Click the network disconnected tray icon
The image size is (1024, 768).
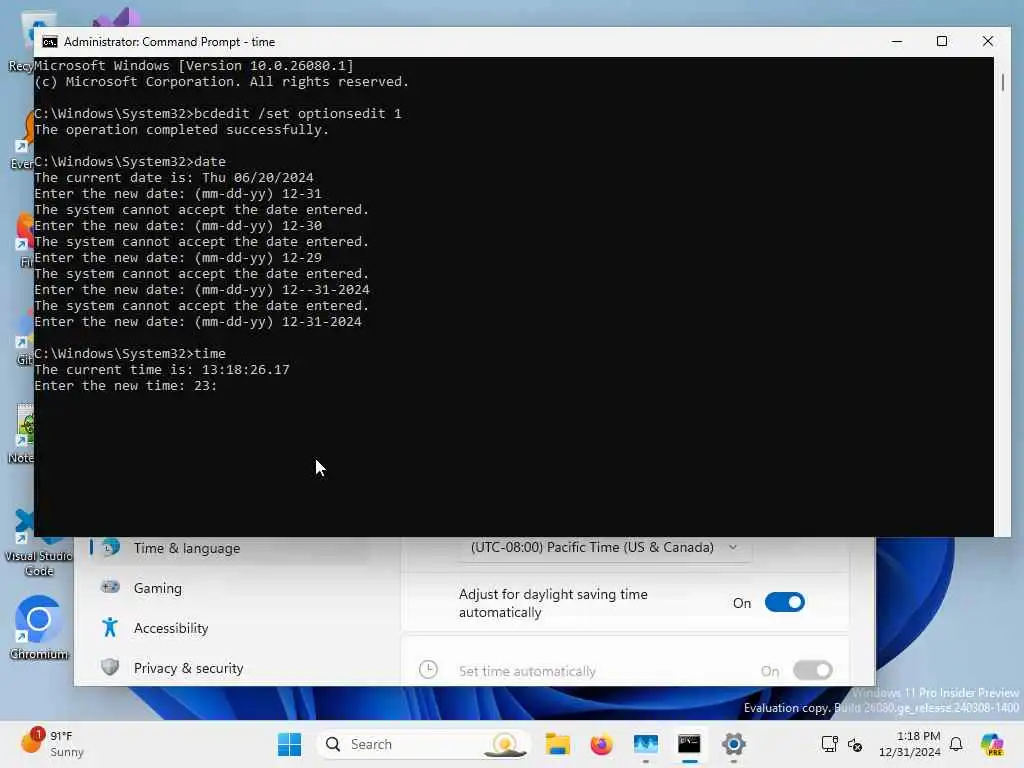pyautogui.click(x=855, y=744)
